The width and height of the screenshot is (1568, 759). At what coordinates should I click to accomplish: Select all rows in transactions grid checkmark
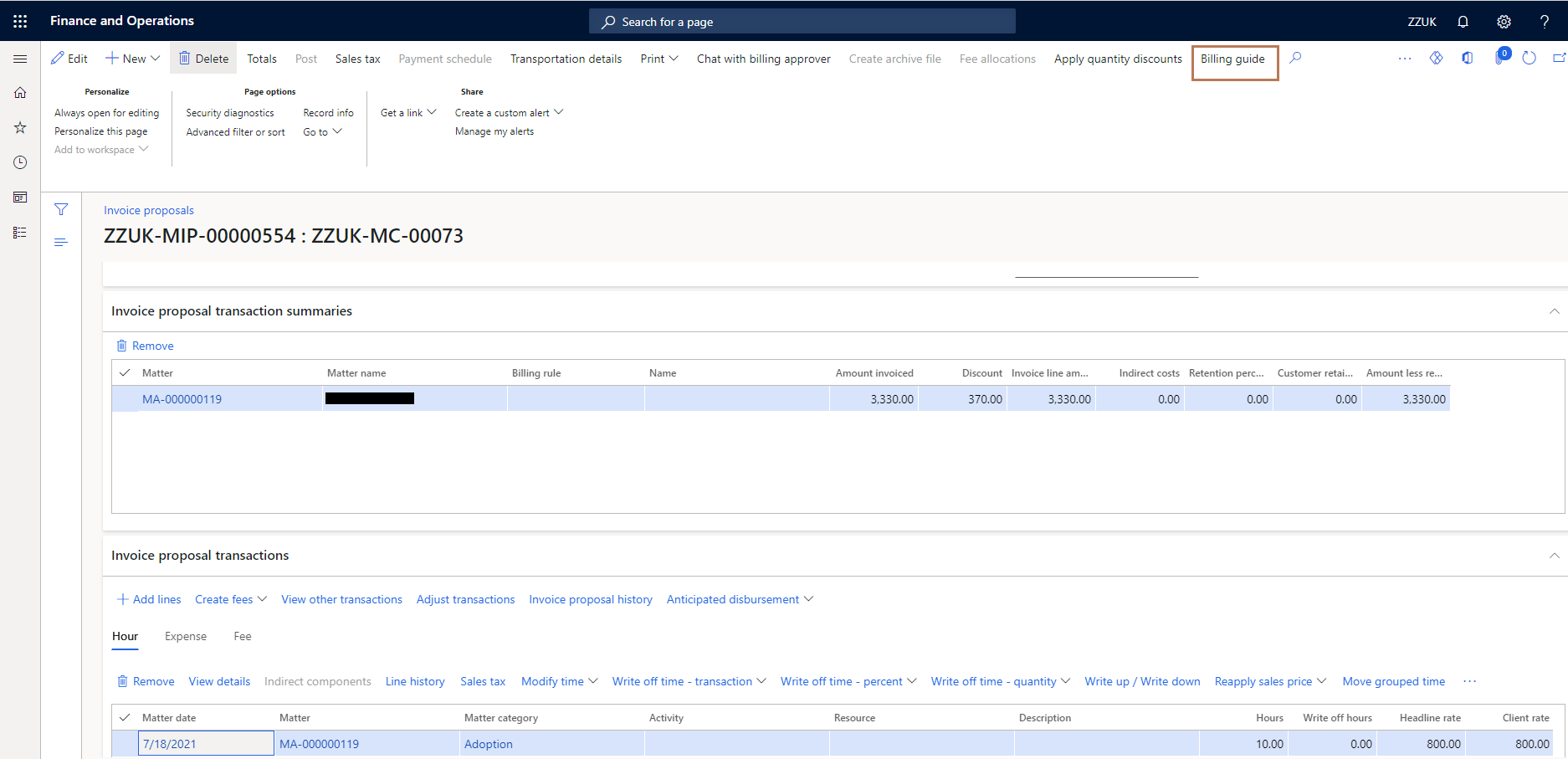coord(125,717)
